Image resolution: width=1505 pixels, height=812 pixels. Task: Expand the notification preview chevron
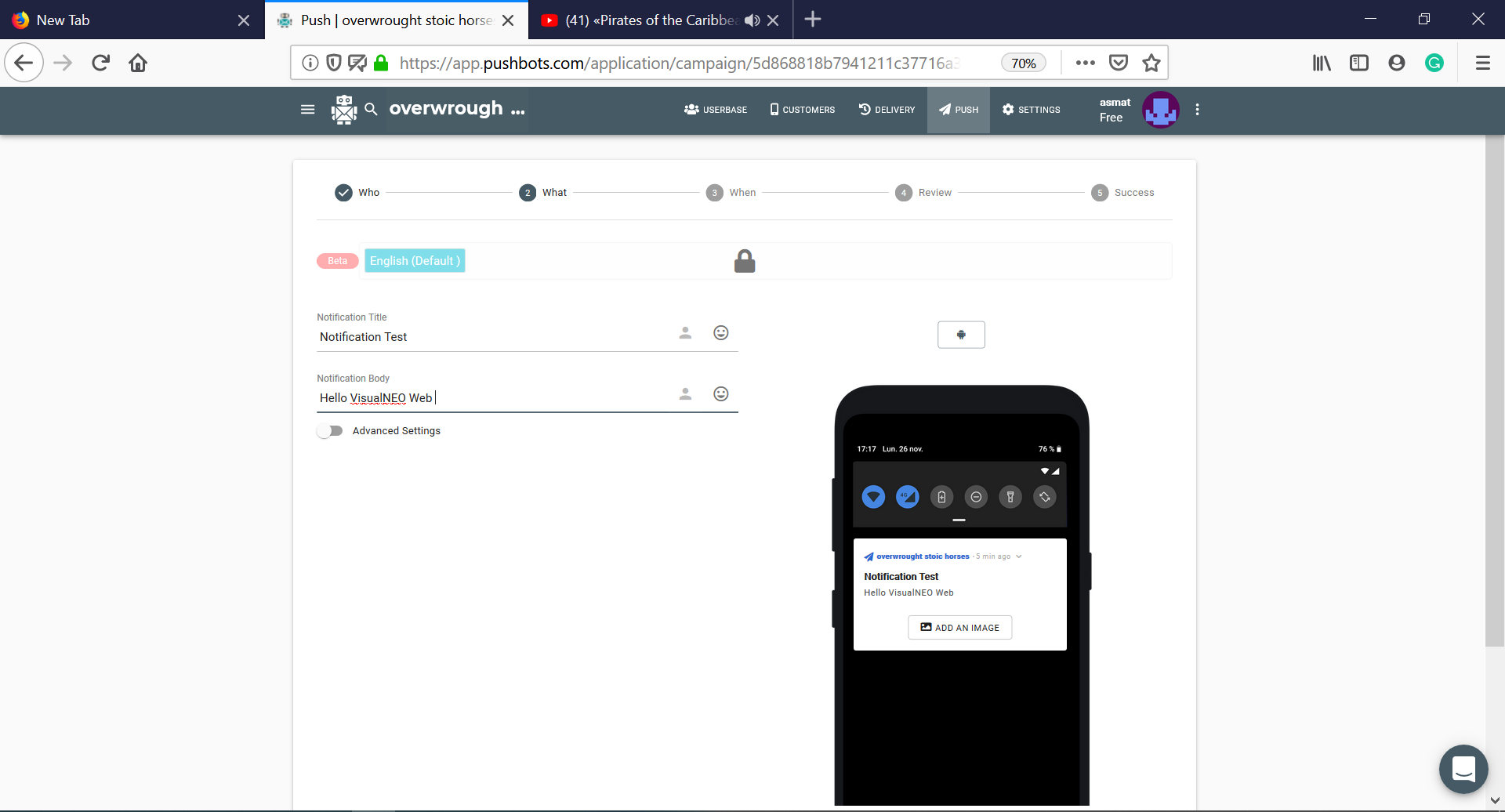point(1019,556)
